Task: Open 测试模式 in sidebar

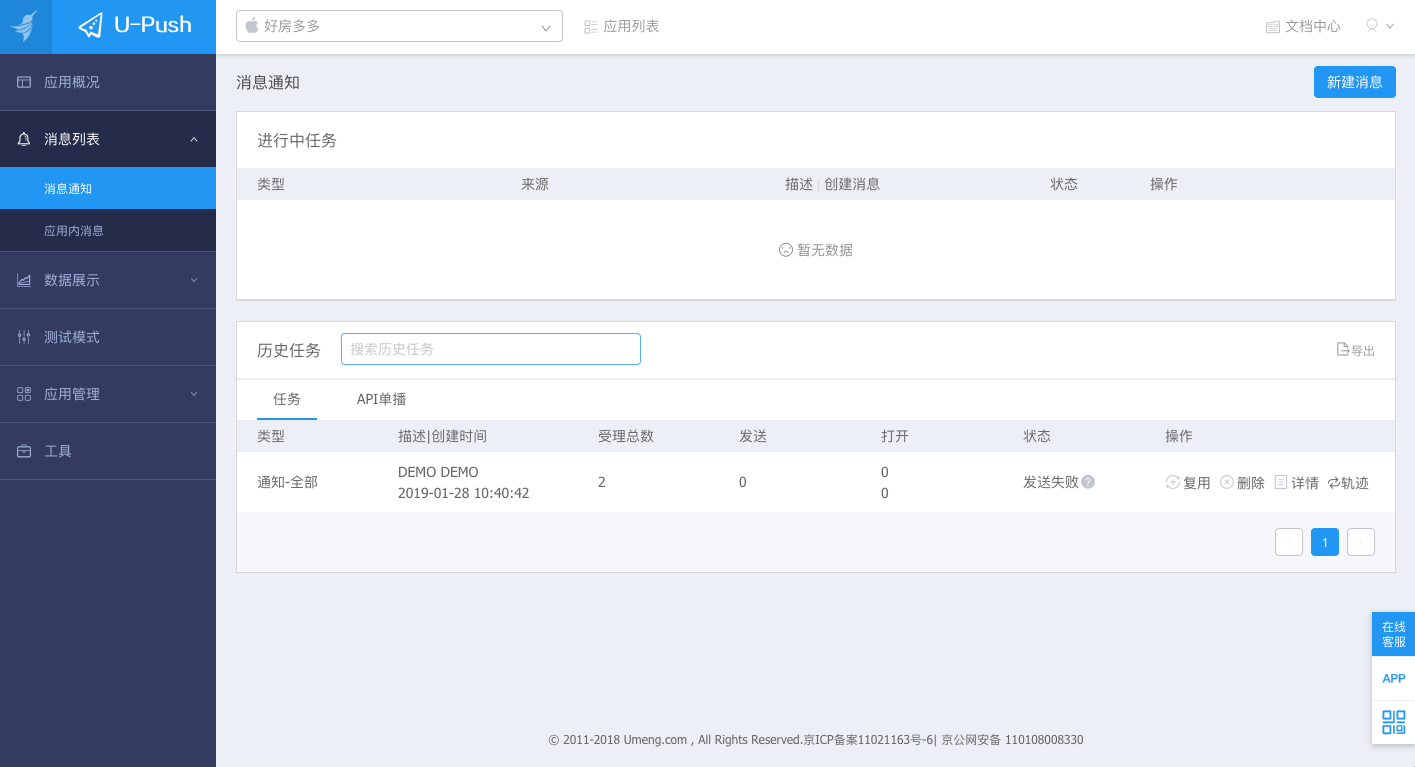Action: [x=108, y=337]
